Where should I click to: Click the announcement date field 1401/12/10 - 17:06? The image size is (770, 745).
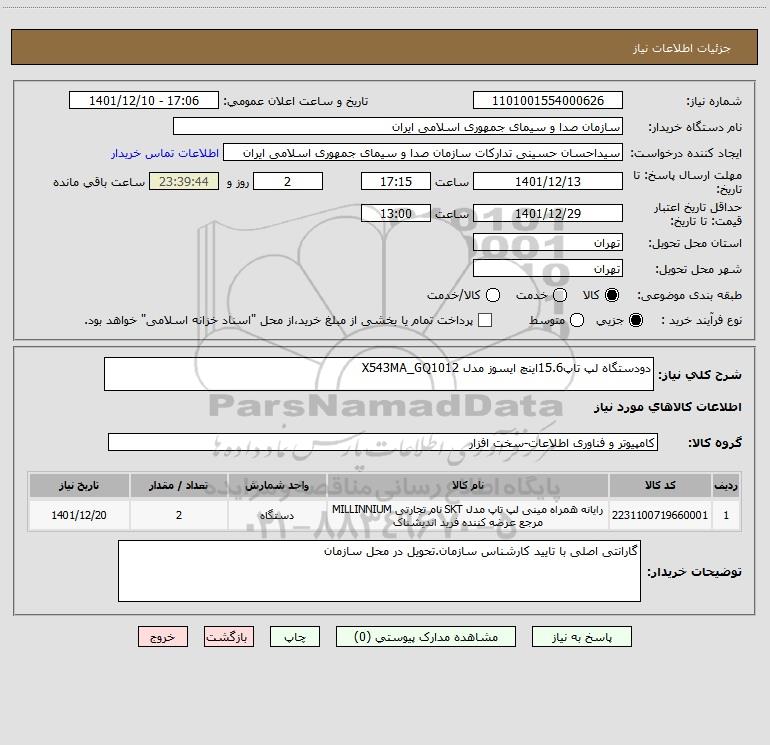click(143, 101)
